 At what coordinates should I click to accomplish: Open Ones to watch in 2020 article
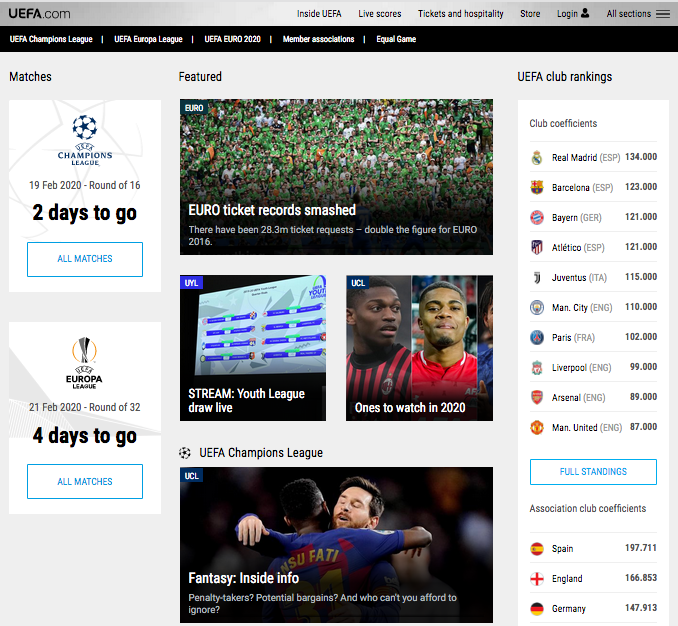click(410, 408)
